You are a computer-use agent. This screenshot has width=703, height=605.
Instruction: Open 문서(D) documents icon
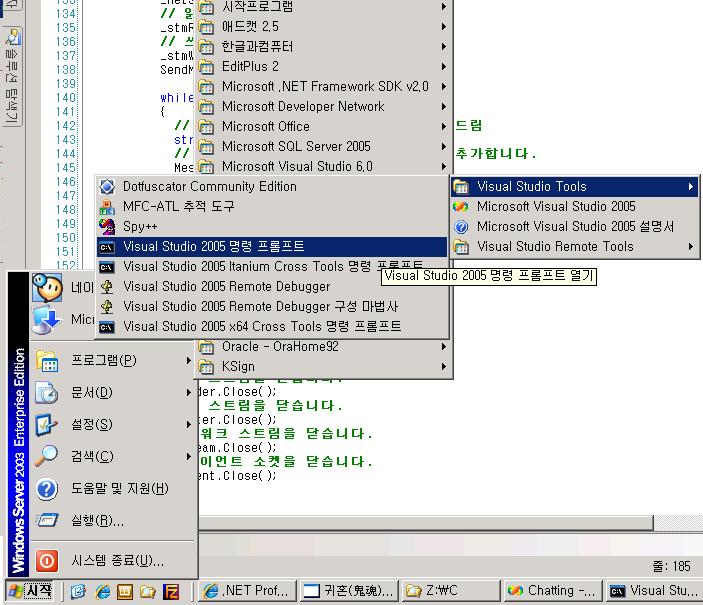[x=47, y=393]
